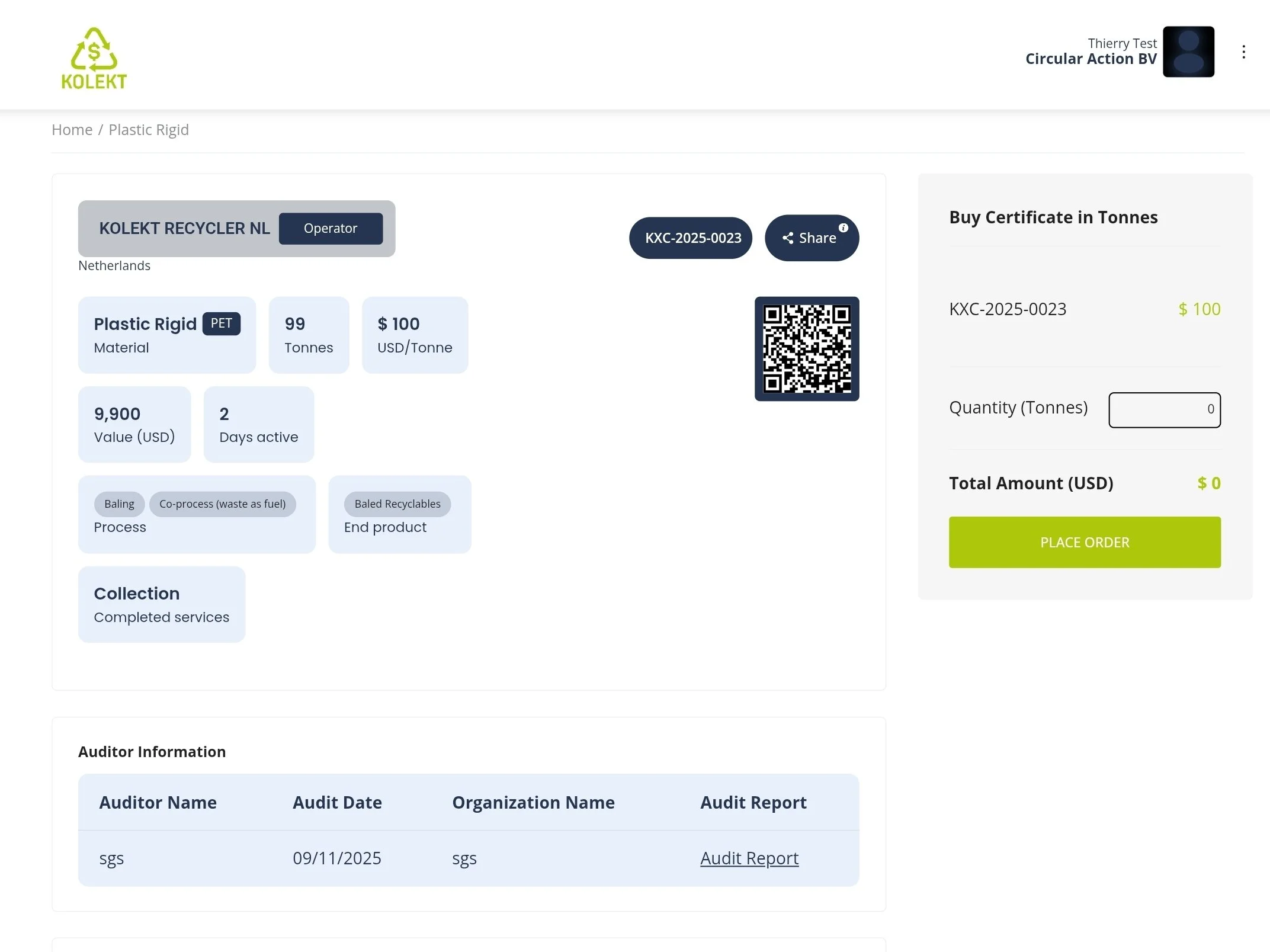Click the user profile avatar
The image size is (1270, 952).
pyautogui.click(x=1188, y=52)
